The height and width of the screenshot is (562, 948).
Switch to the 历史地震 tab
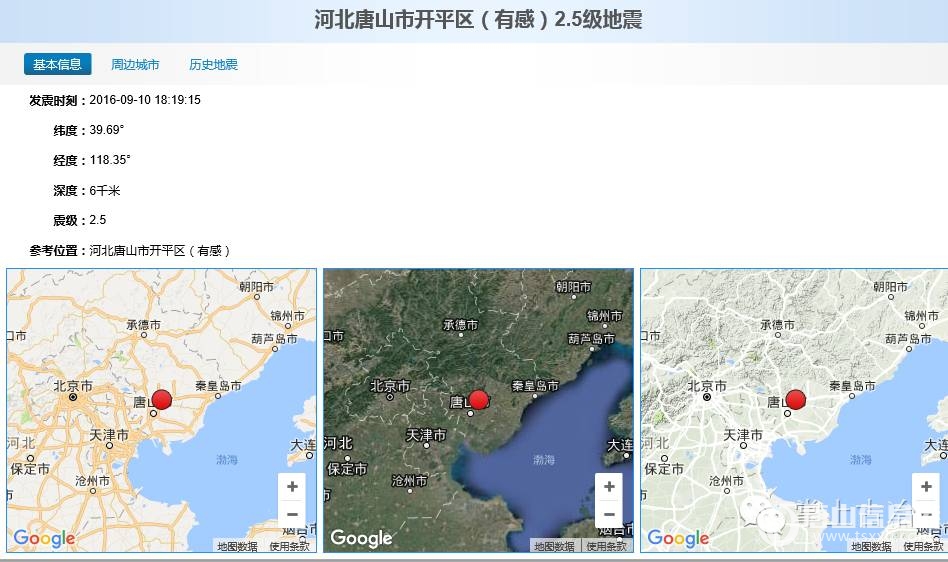tap(213, 65)
